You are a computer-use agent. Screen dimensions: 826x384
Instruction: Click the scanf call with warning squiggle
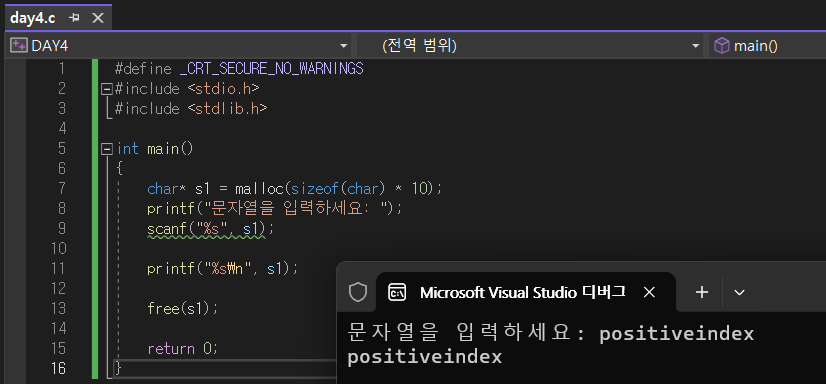coord(211,229)
